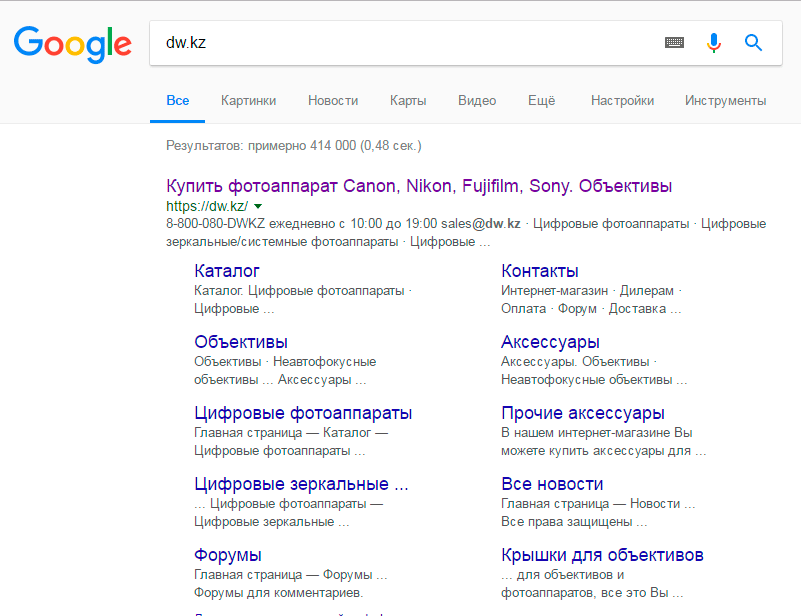Go to Google home via logo

click(73, 44)
